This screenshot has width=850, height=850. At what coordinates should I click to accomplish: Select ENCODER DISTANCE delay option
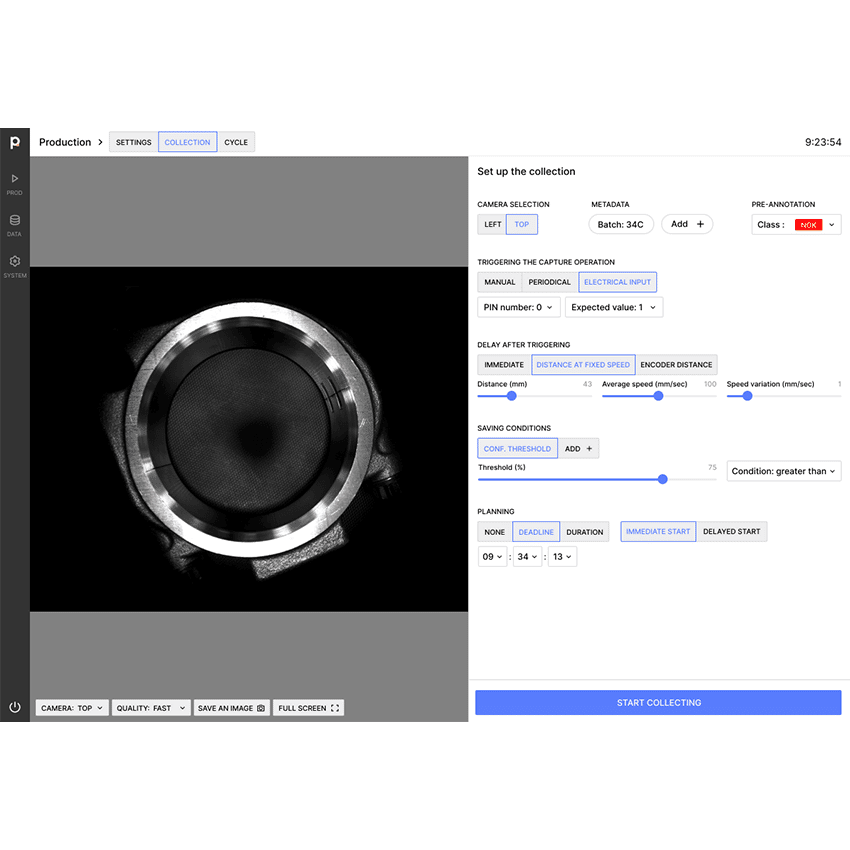click(676, 365)
